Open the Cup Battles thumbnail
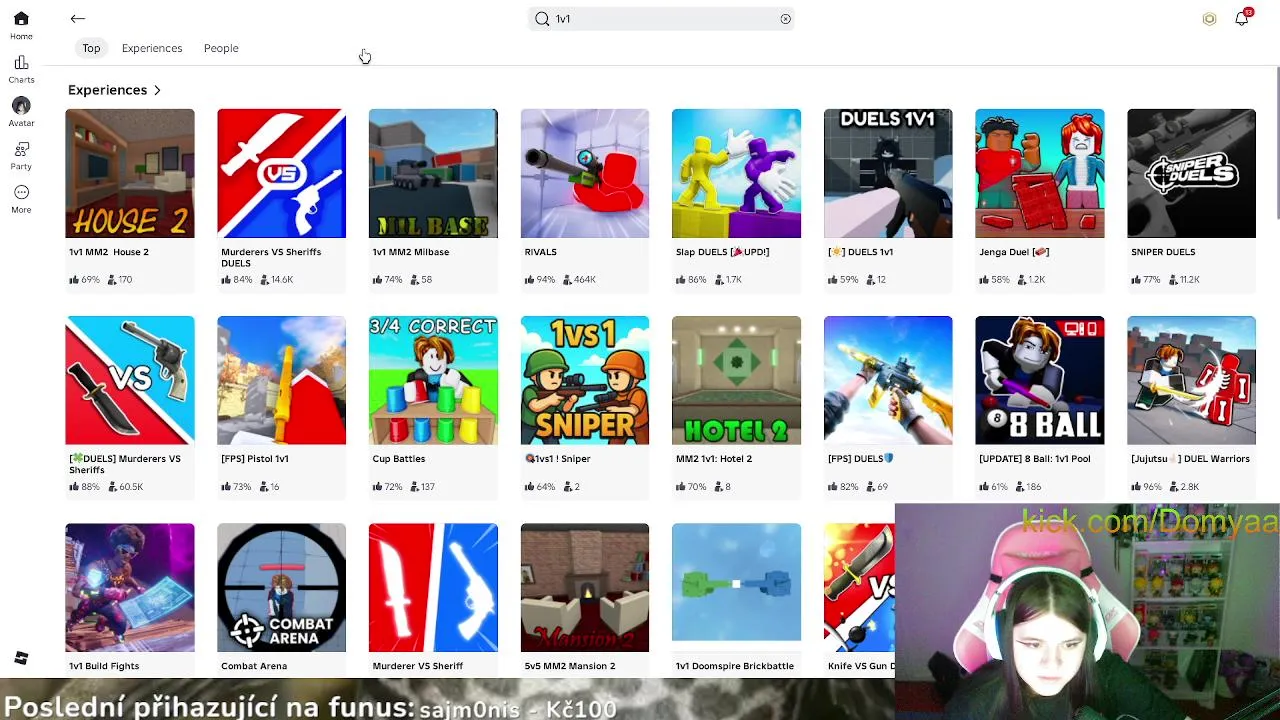This screenshot has width=1280, height=720. 433,380
